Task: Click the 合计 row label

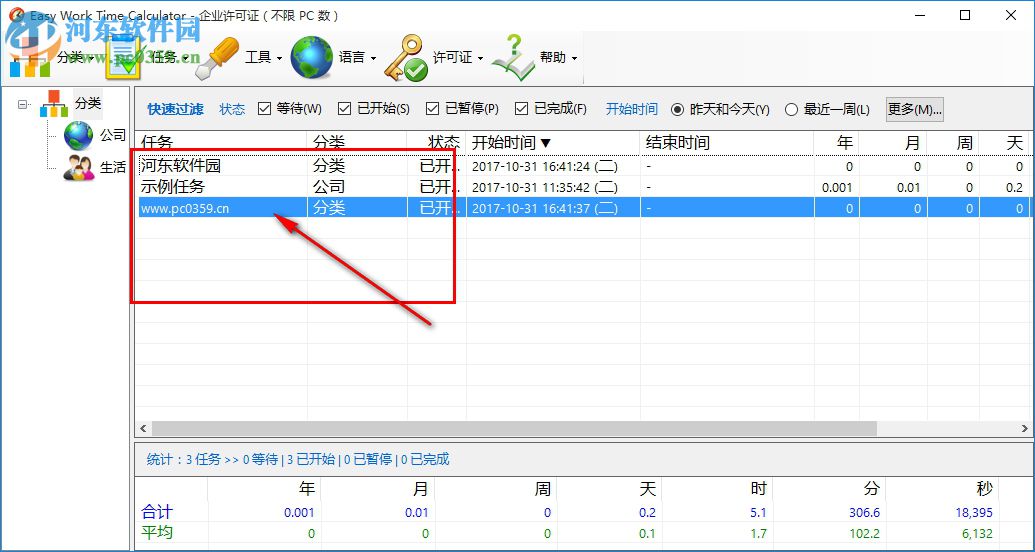Action: (x=157, y=512)
